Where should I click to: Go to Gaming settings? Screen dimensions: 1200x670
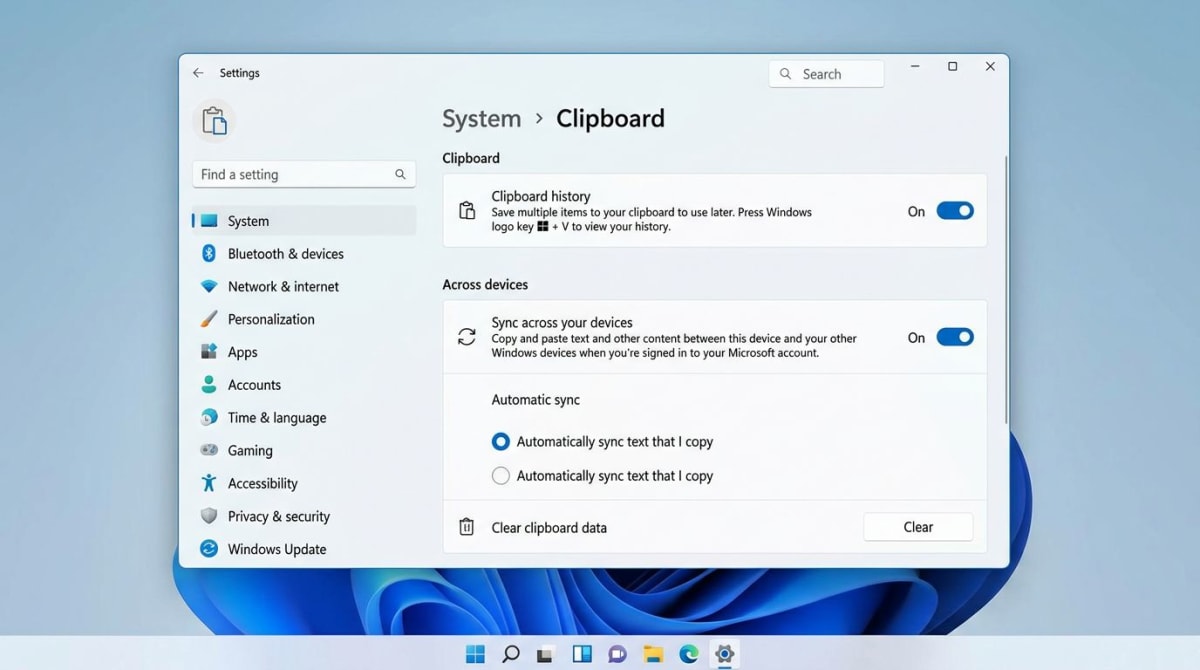304,450
